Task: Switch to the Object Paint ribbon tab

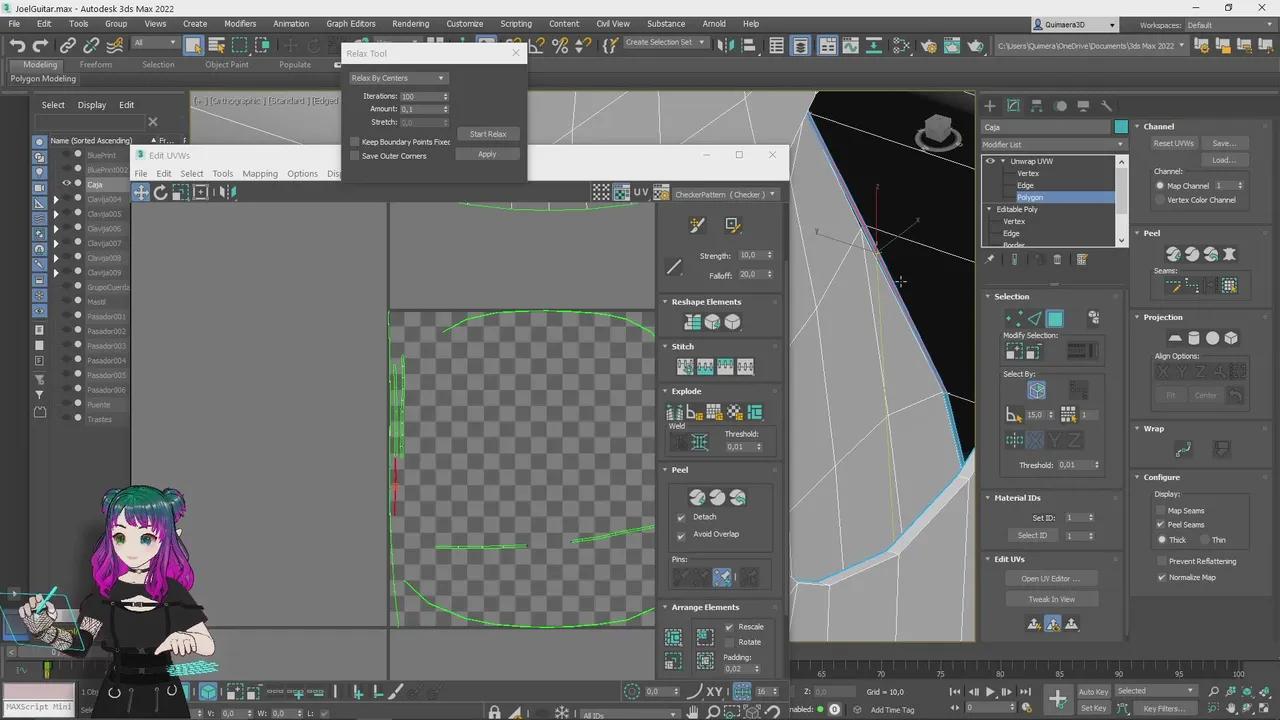Action: click(x=227, y=65)
